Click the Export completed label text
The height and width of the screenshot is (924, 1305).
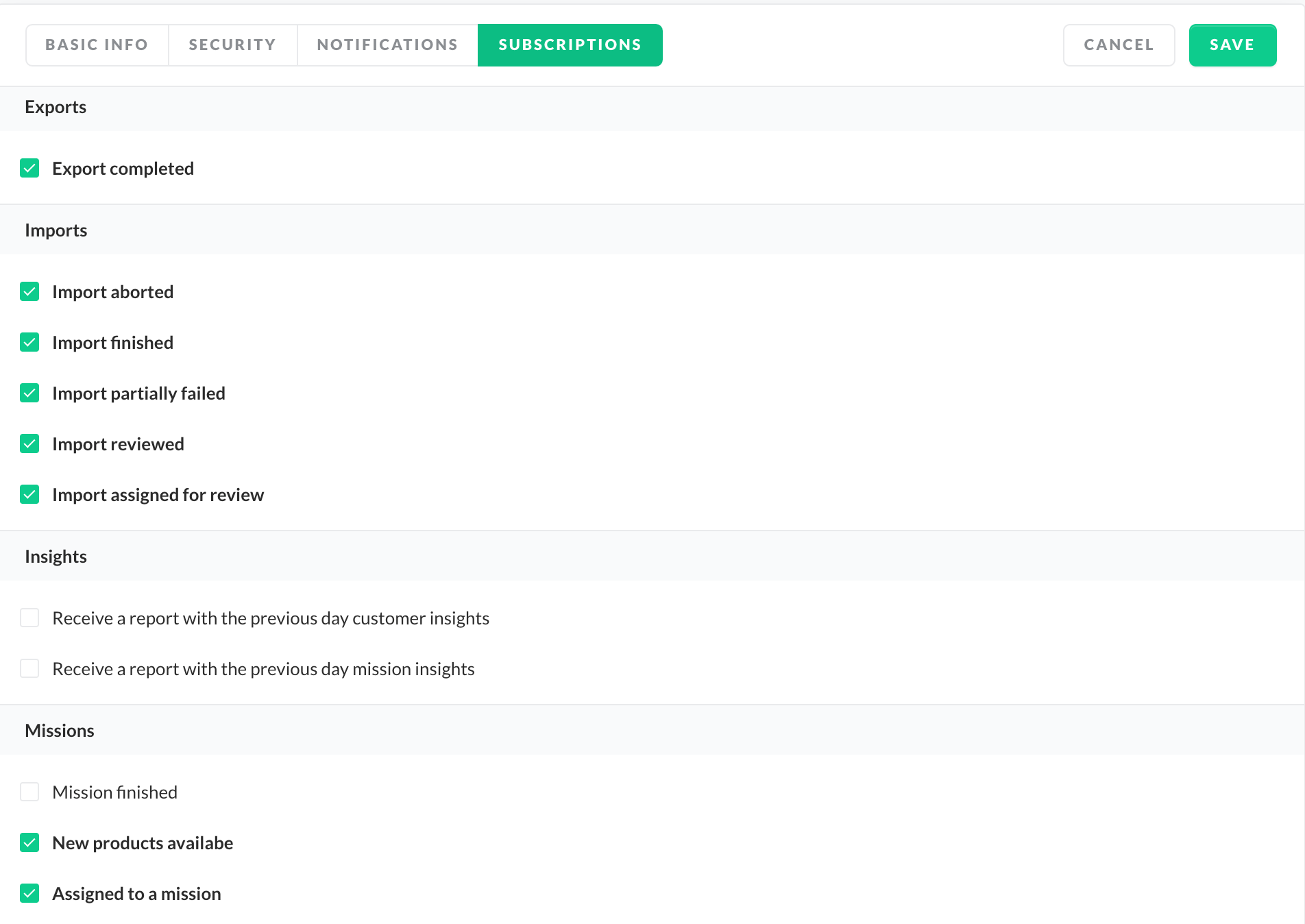(123, 169)
